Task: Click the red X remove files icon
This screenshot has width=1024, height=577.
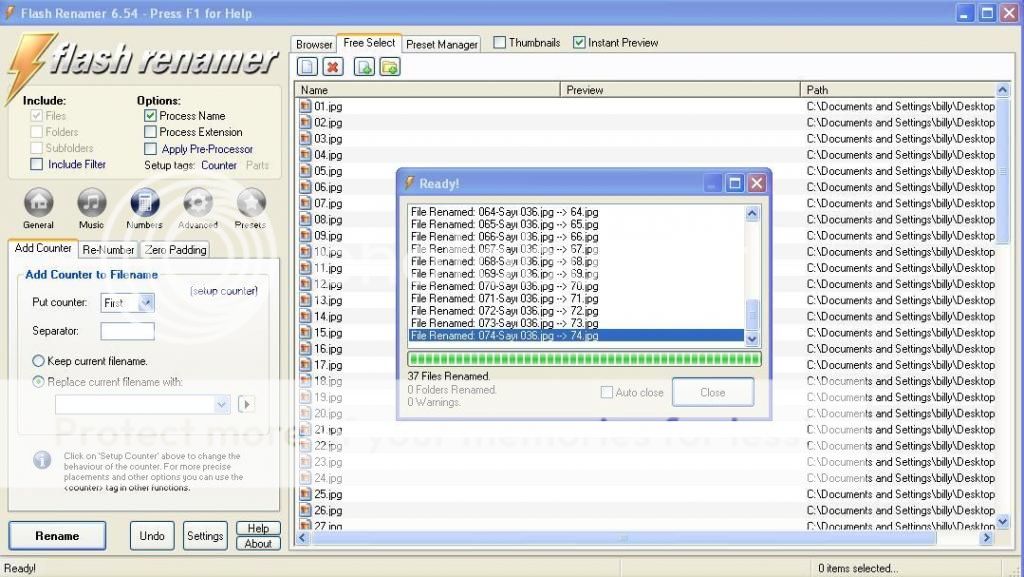Action: (x=333, y=67)
